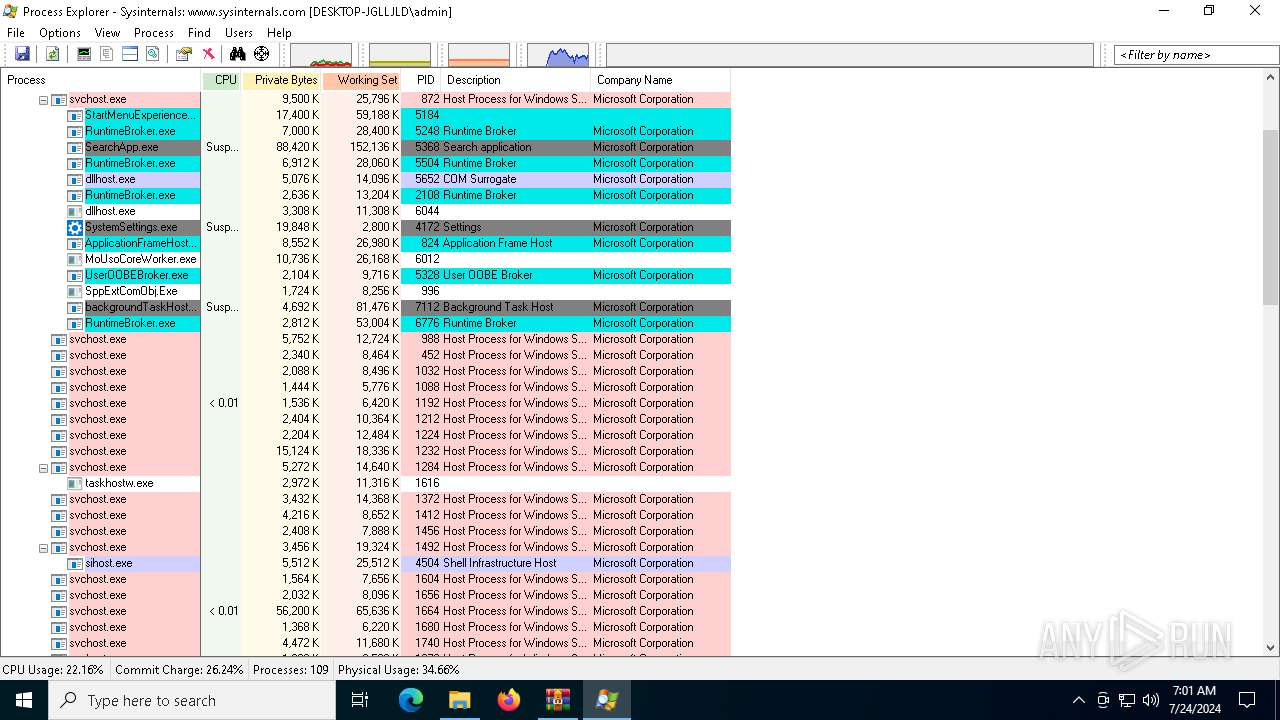Click the blue physical memory mini graph
The height and width of the screenshot is (720, 1280).
tap(558, 55)
